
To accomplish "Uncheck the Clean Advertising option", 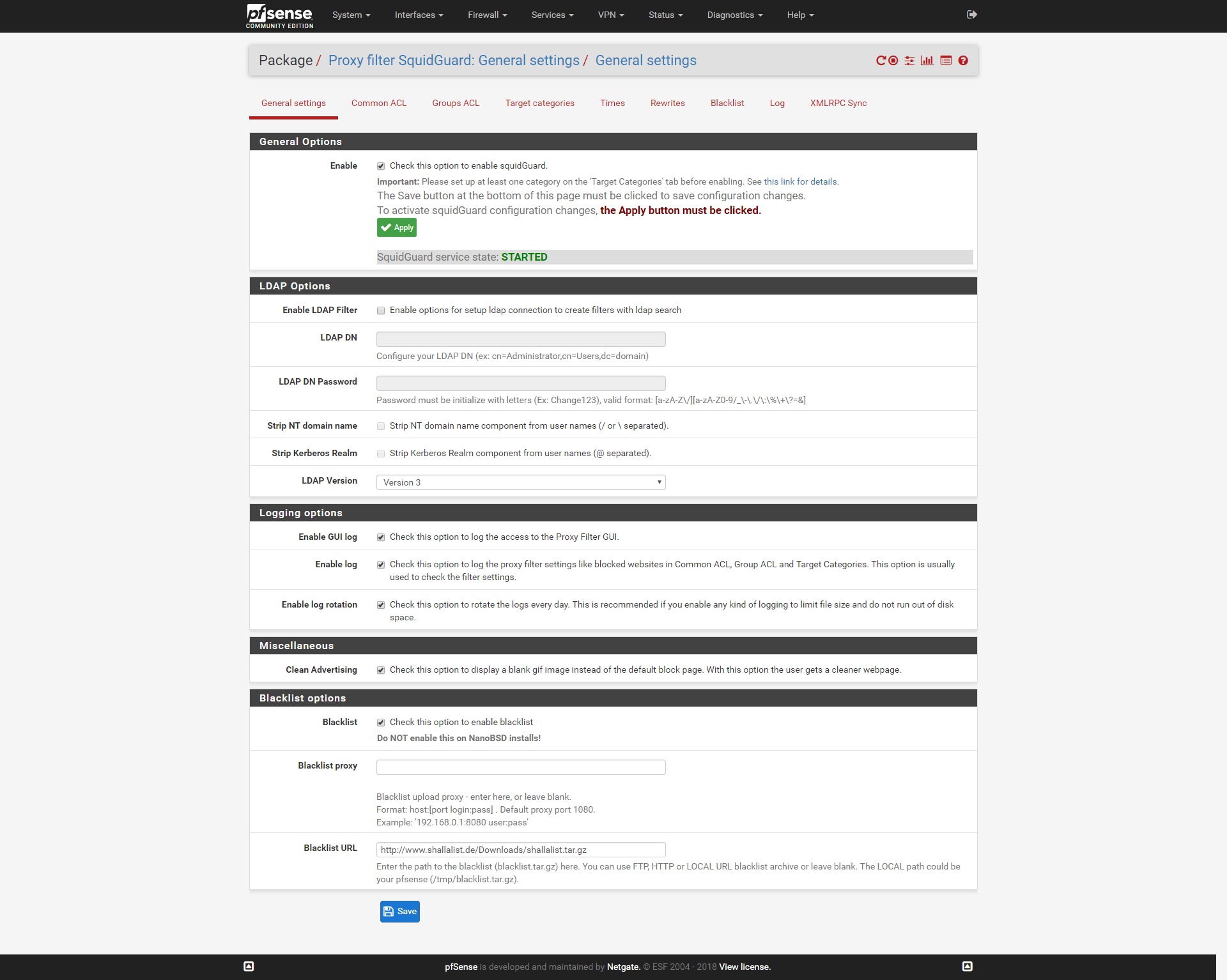I will pos(381,670).
